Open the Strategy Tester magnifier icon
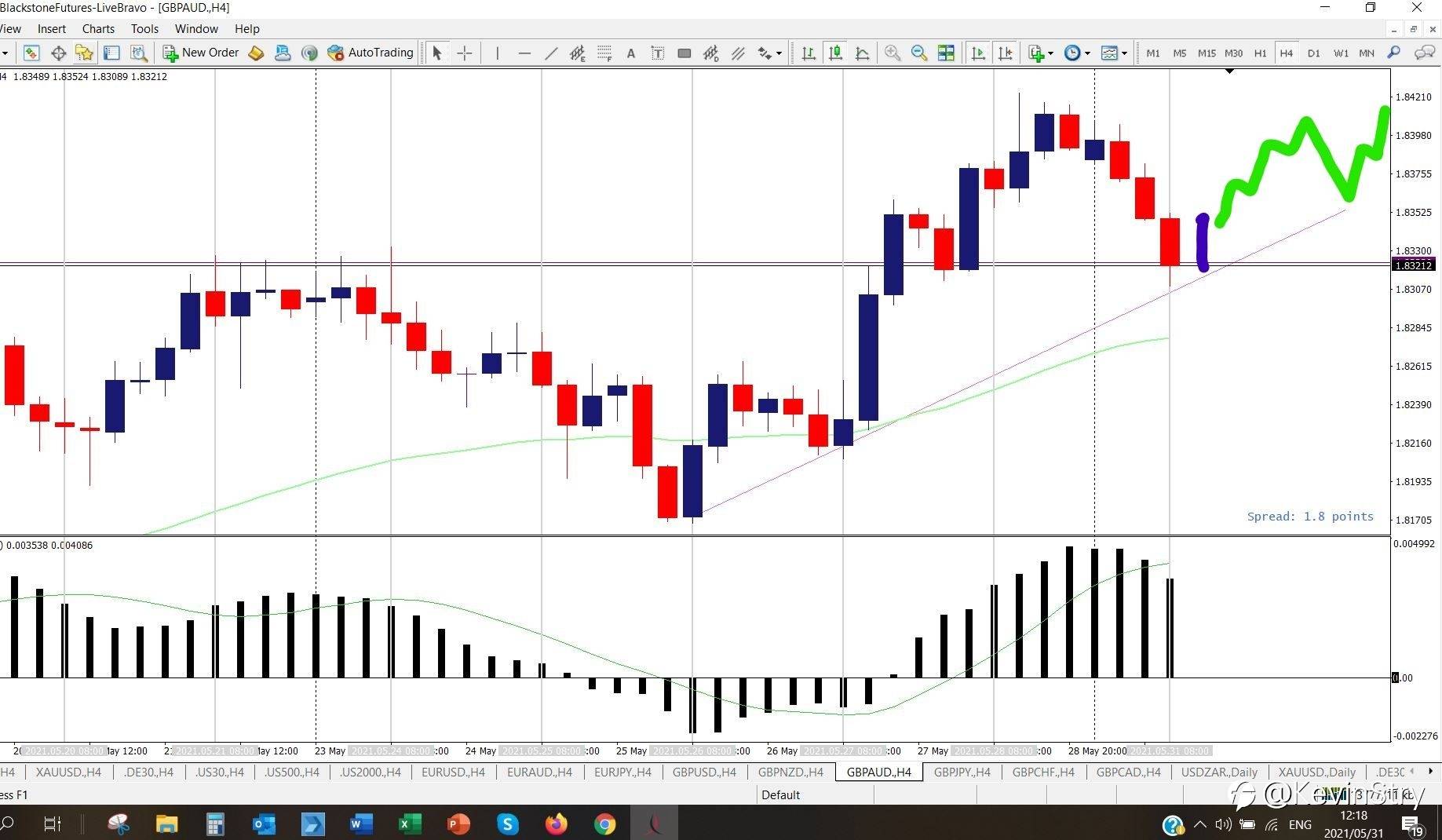1442x840 pixels. pos(138,53)
